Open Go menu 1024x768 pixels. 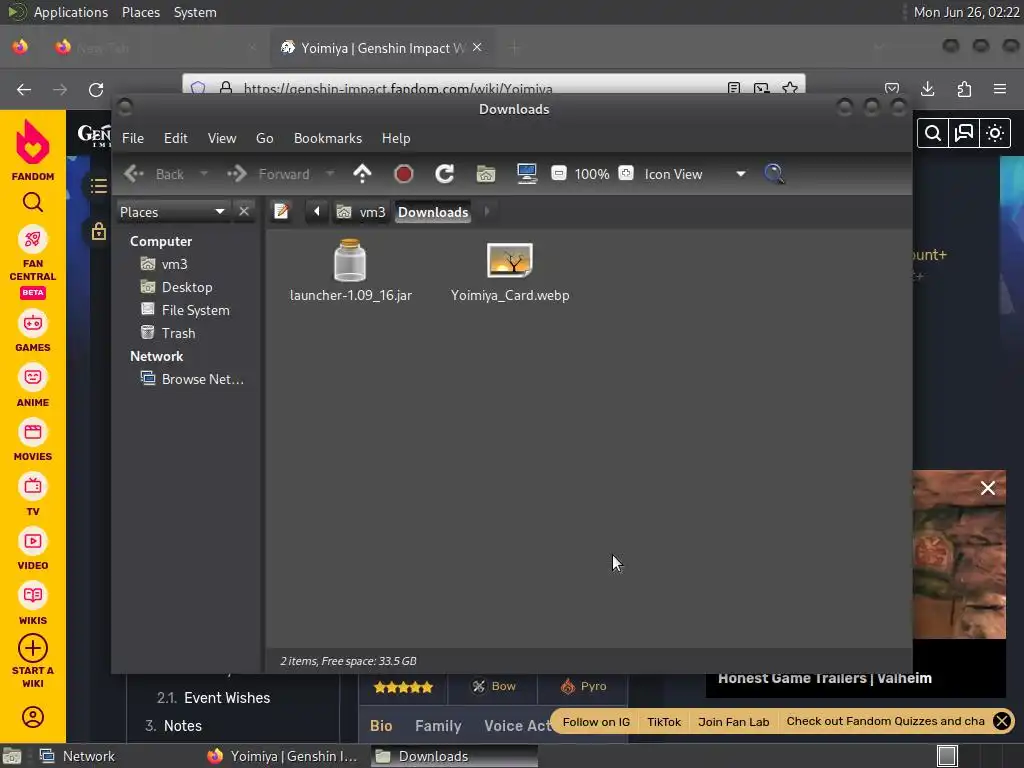pyautogui.click(x=264, y=138)
